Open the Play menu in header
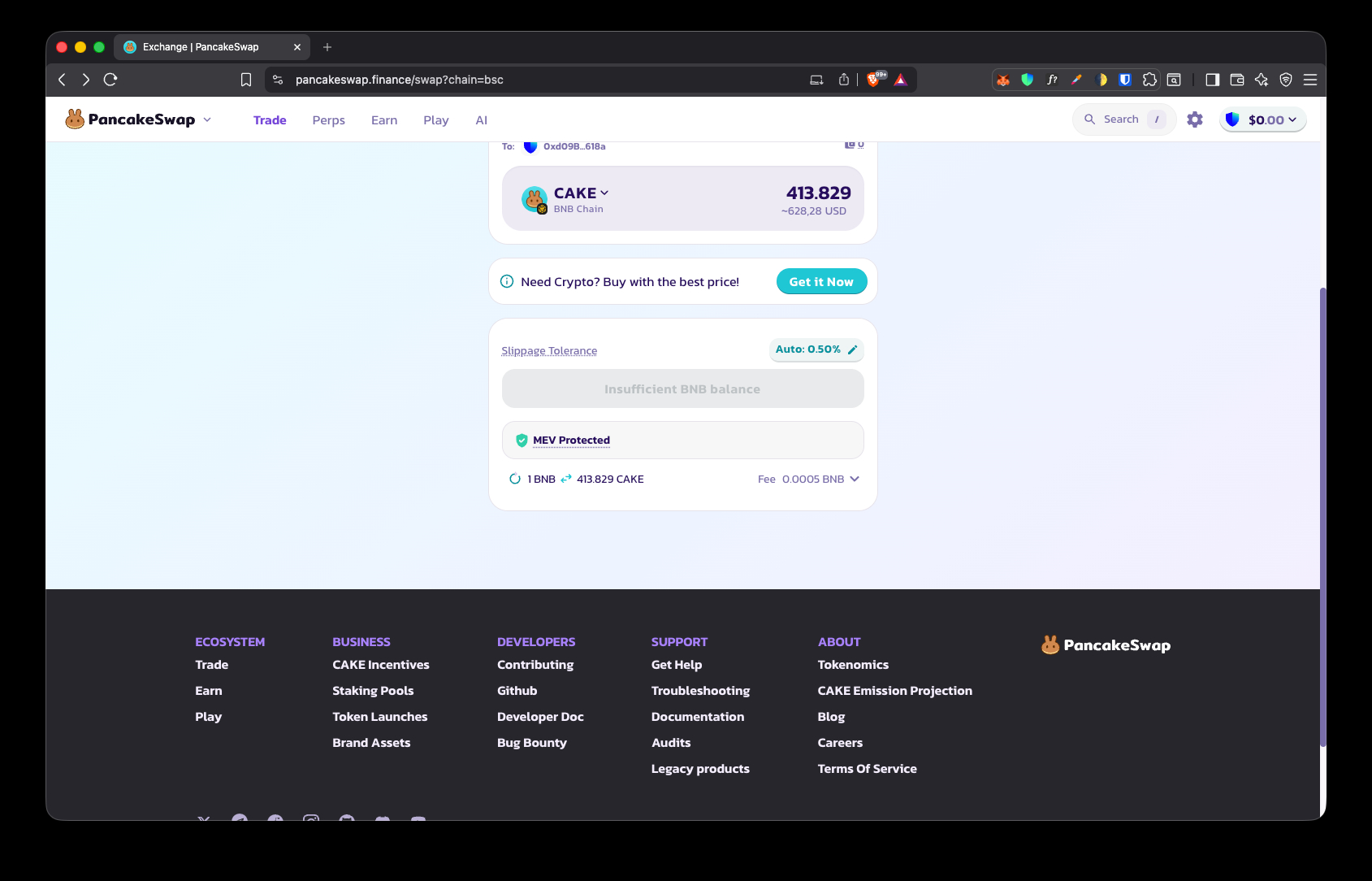 (436, 120)
